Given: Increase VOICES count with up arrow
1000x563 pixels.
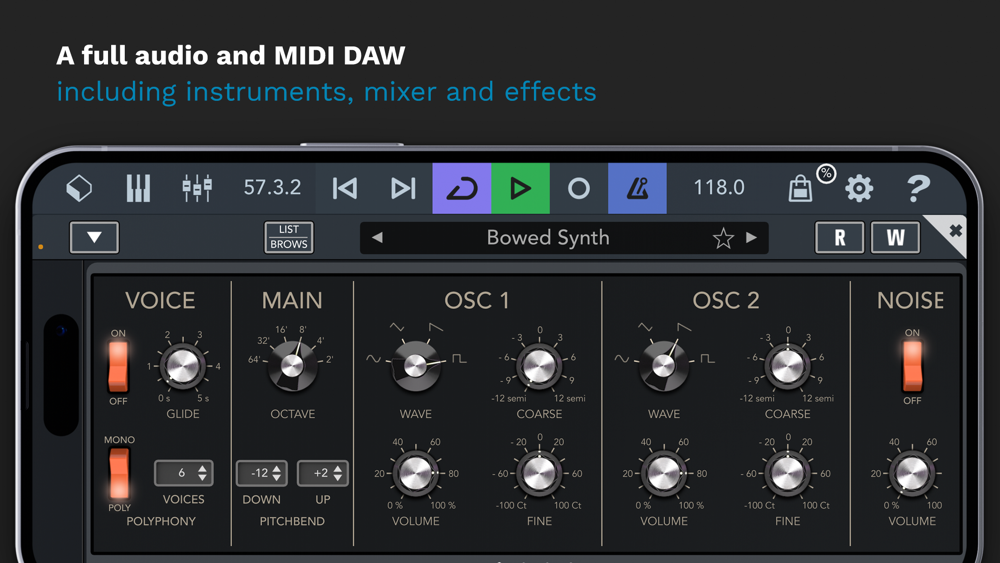Looking at the screenshot, I should pyautogui.click(x=202, y=469).
